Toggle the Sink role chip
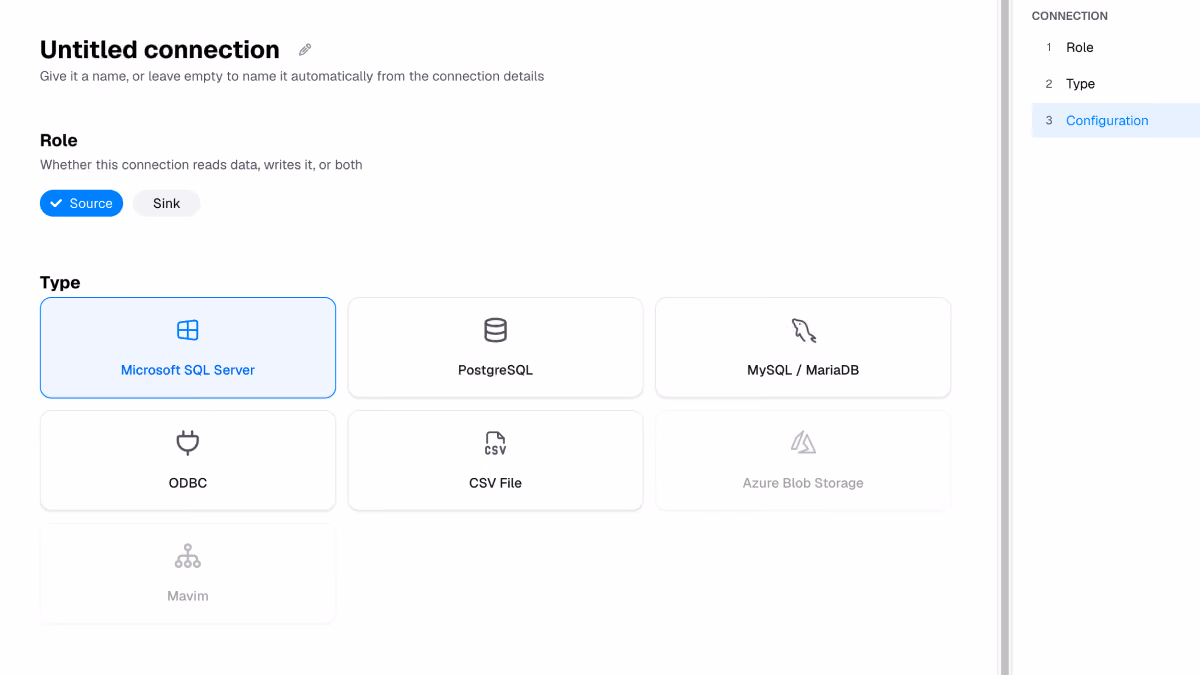The height and width of the screenshot is (675, 1200). [167, 203]
